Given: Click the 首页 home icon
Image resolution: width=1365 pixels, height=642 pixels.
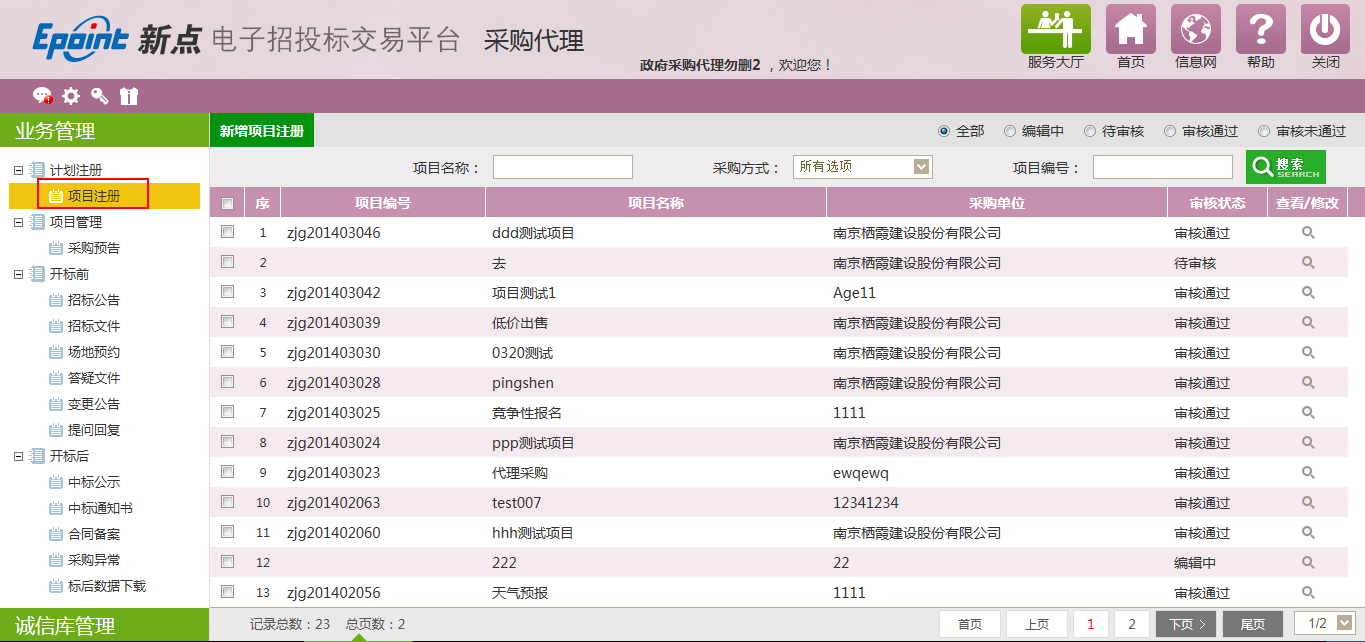Looking at the screenshot, I should click(x=1131, y=30).
